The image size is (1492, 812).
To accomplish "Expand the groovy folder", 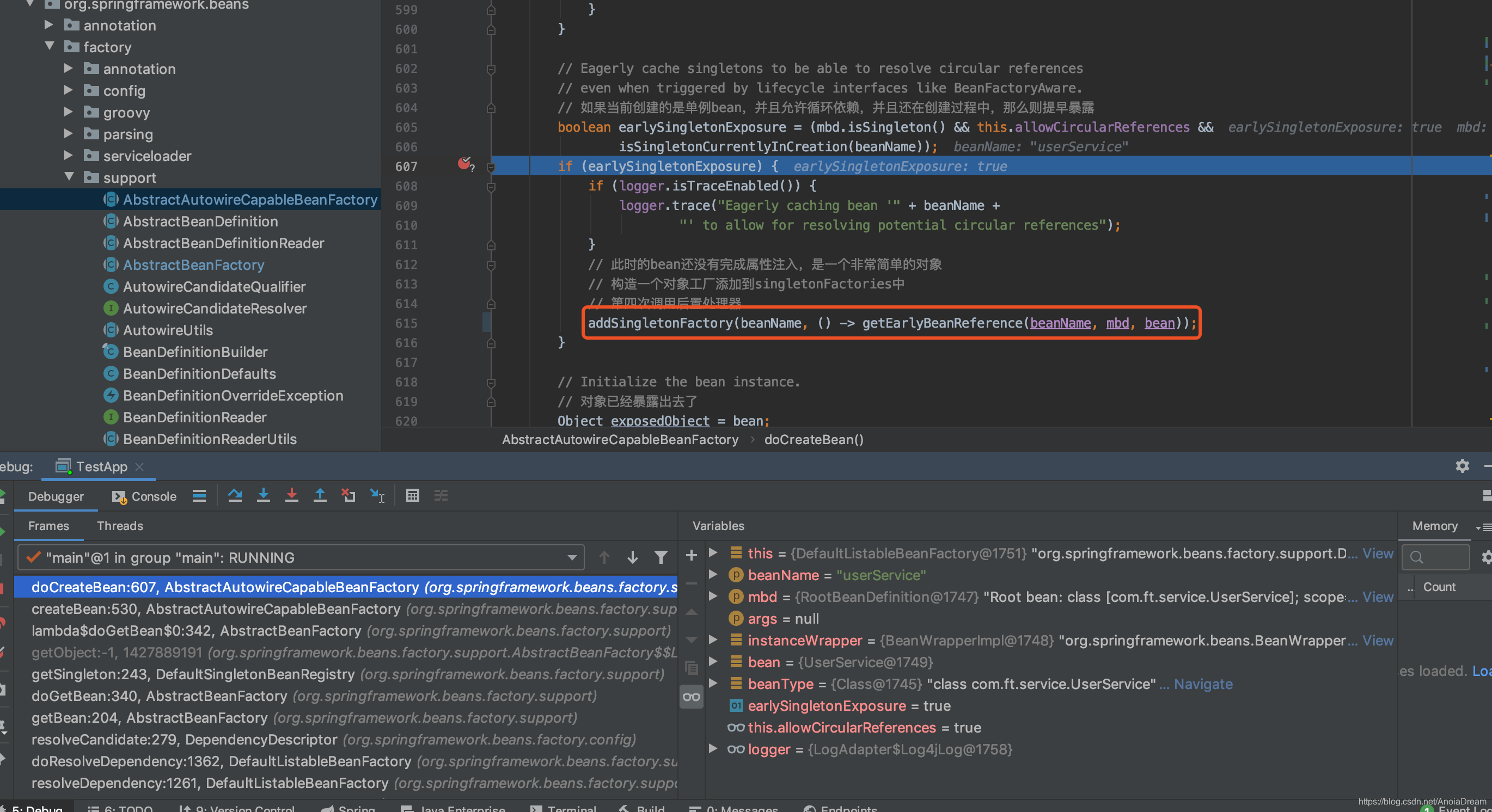I will 69,112.
